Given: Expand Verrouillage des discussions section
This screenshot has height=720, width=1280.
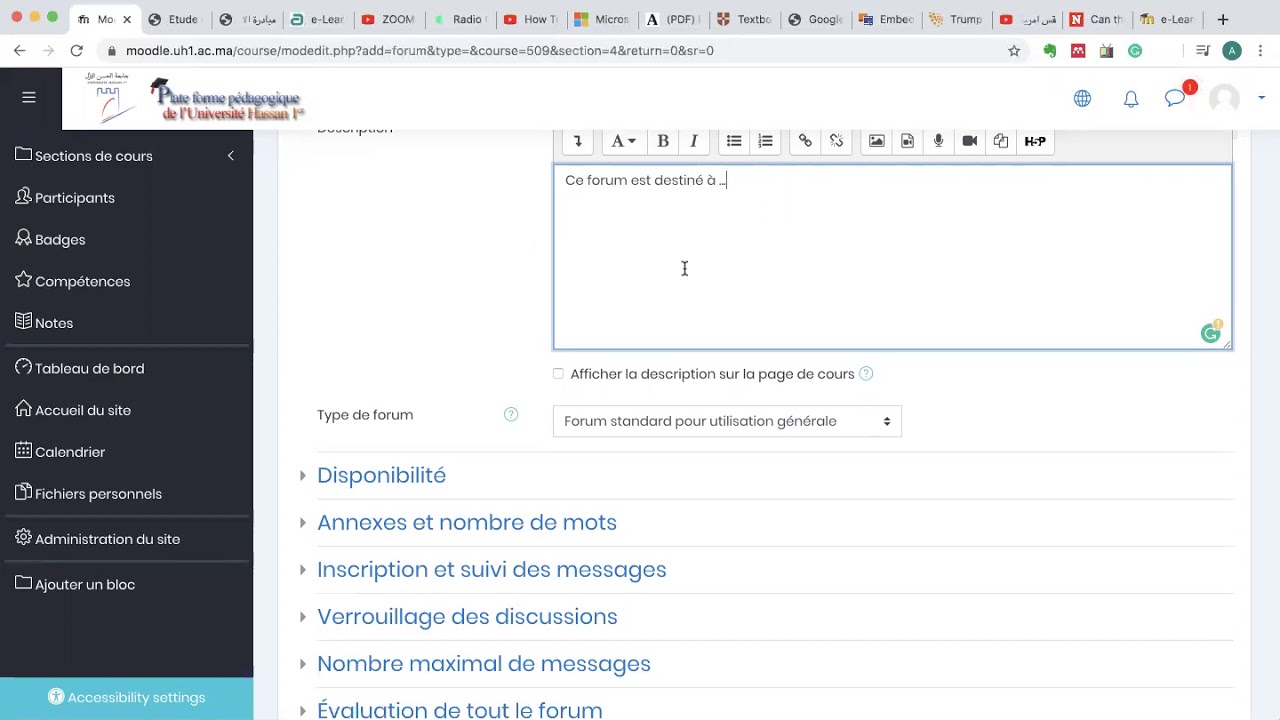Looking at the screenshot, I should (x=467, y=616).
